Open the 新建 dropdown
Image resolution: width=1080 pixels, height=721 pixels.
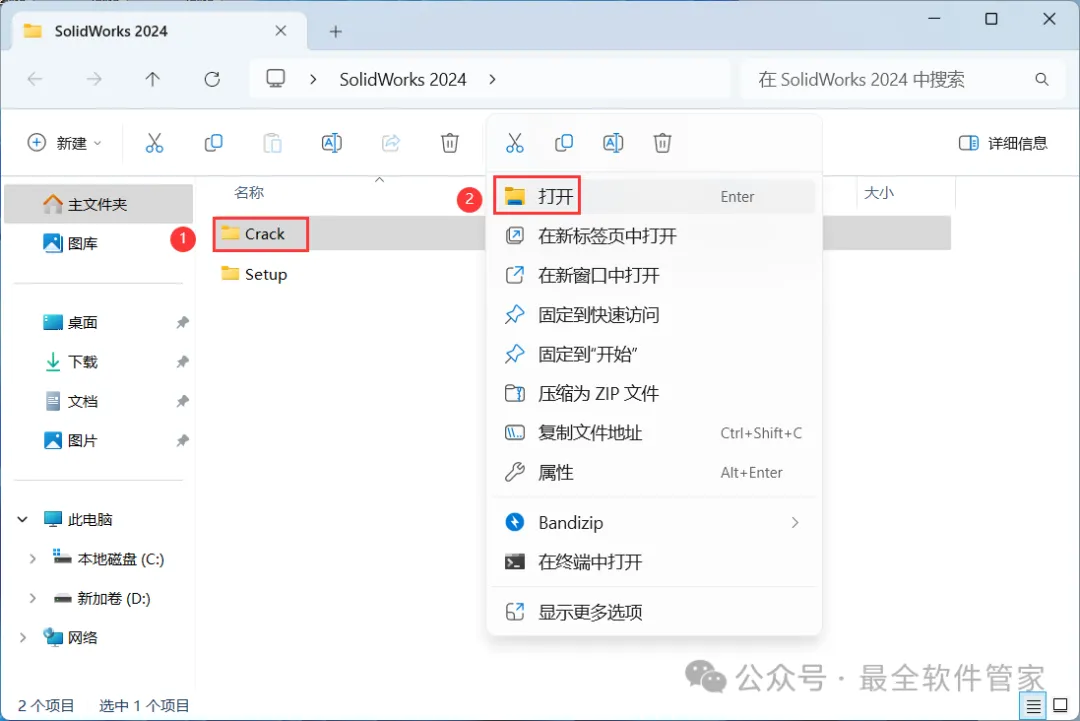[x=64, y=143]
